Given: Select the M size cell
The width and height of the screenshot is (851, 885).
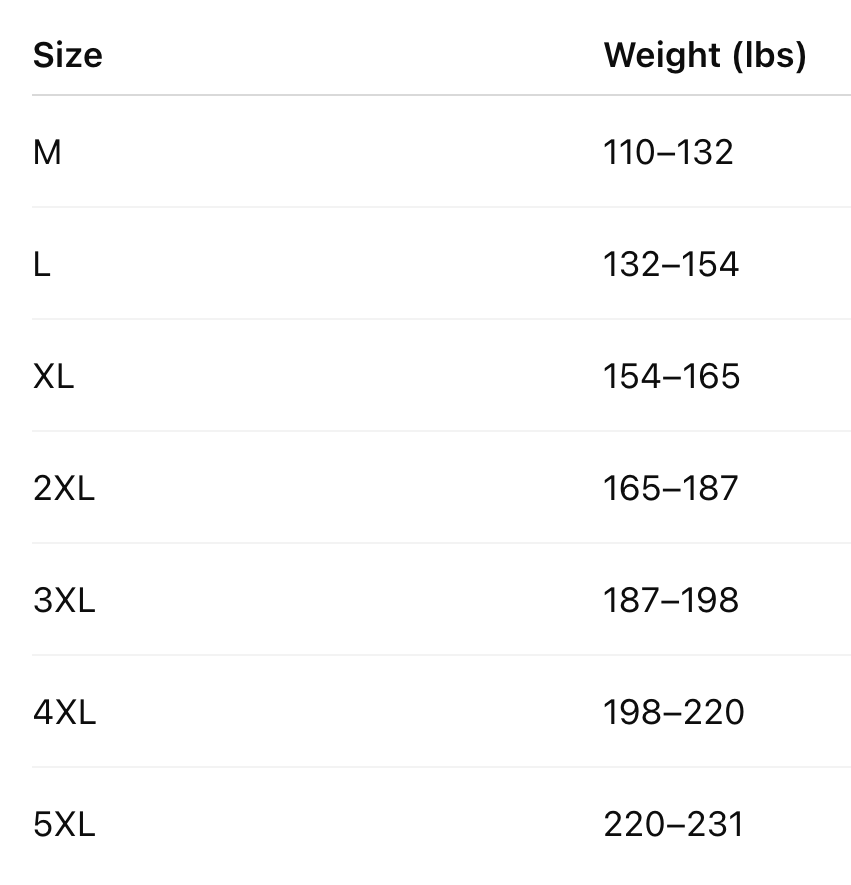Looking at the screenshot, I should pyautogui.click(x=47, y=152).
